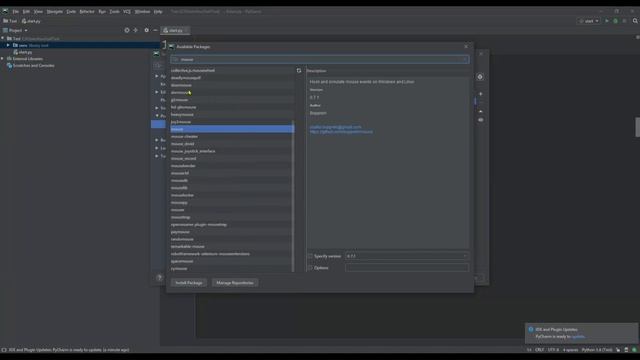Enable the Specify version checkbox
Screen dimensions: 640x360
pyautogui.click(x=310, y=256)
